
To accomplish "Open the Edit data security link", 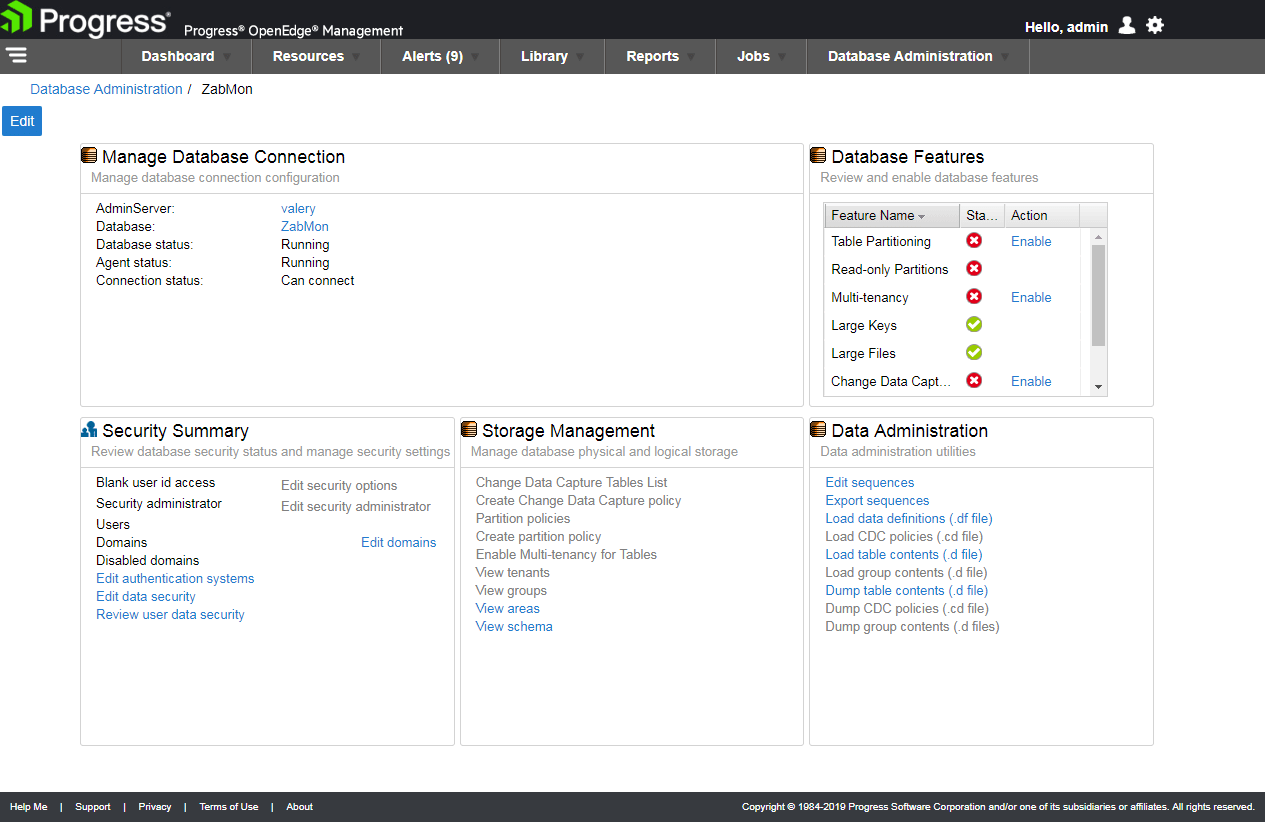I will click(x=146, y=596).
